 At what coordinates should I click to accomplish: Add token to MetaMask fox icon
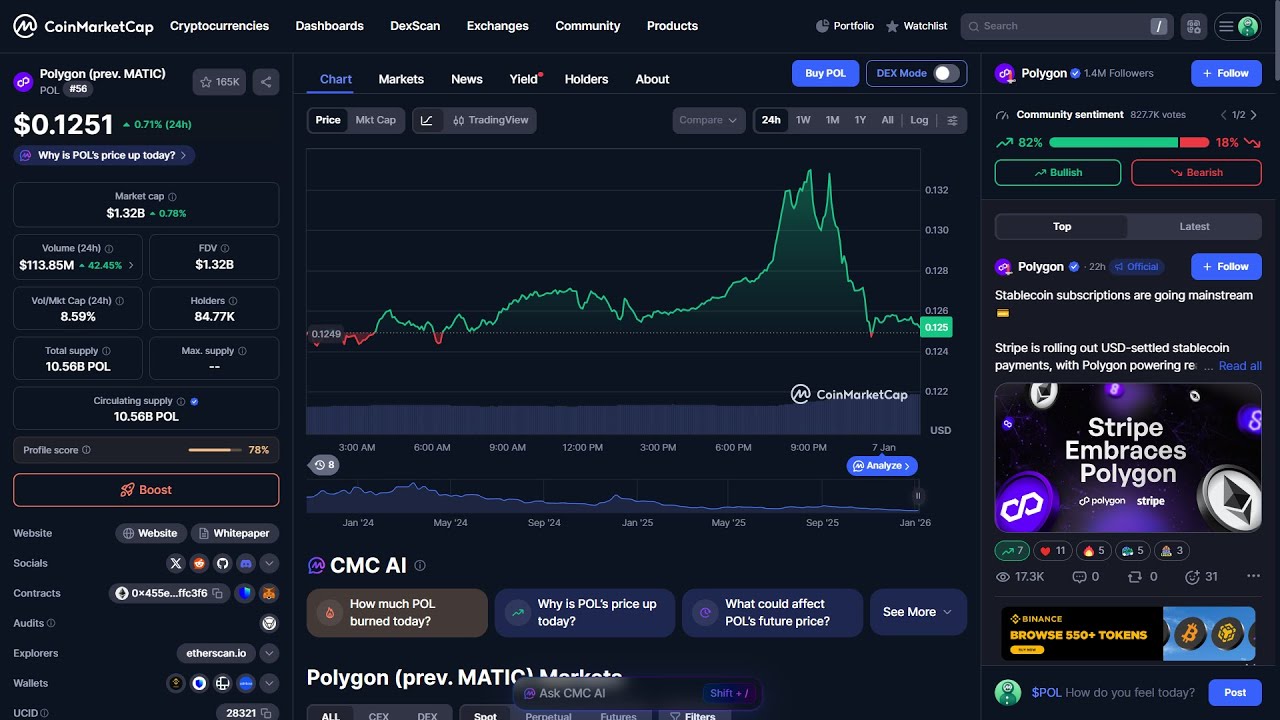269,593
